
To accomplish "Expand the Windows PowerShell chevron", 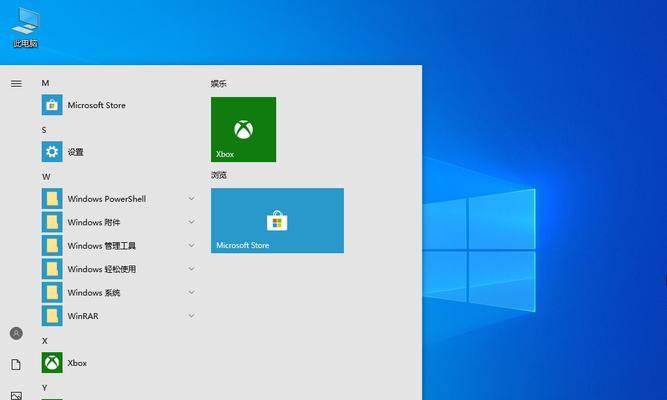I will tap(191, 199).
